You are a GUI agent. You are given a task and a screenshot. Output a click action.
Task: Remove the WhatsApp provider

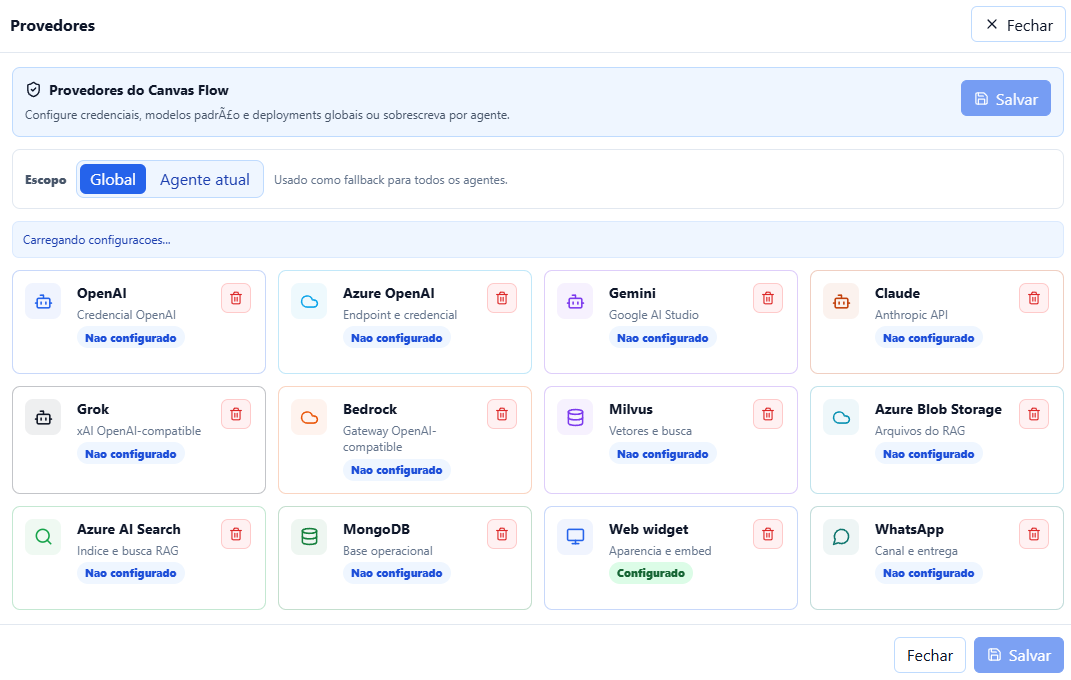click(1034, 535)
